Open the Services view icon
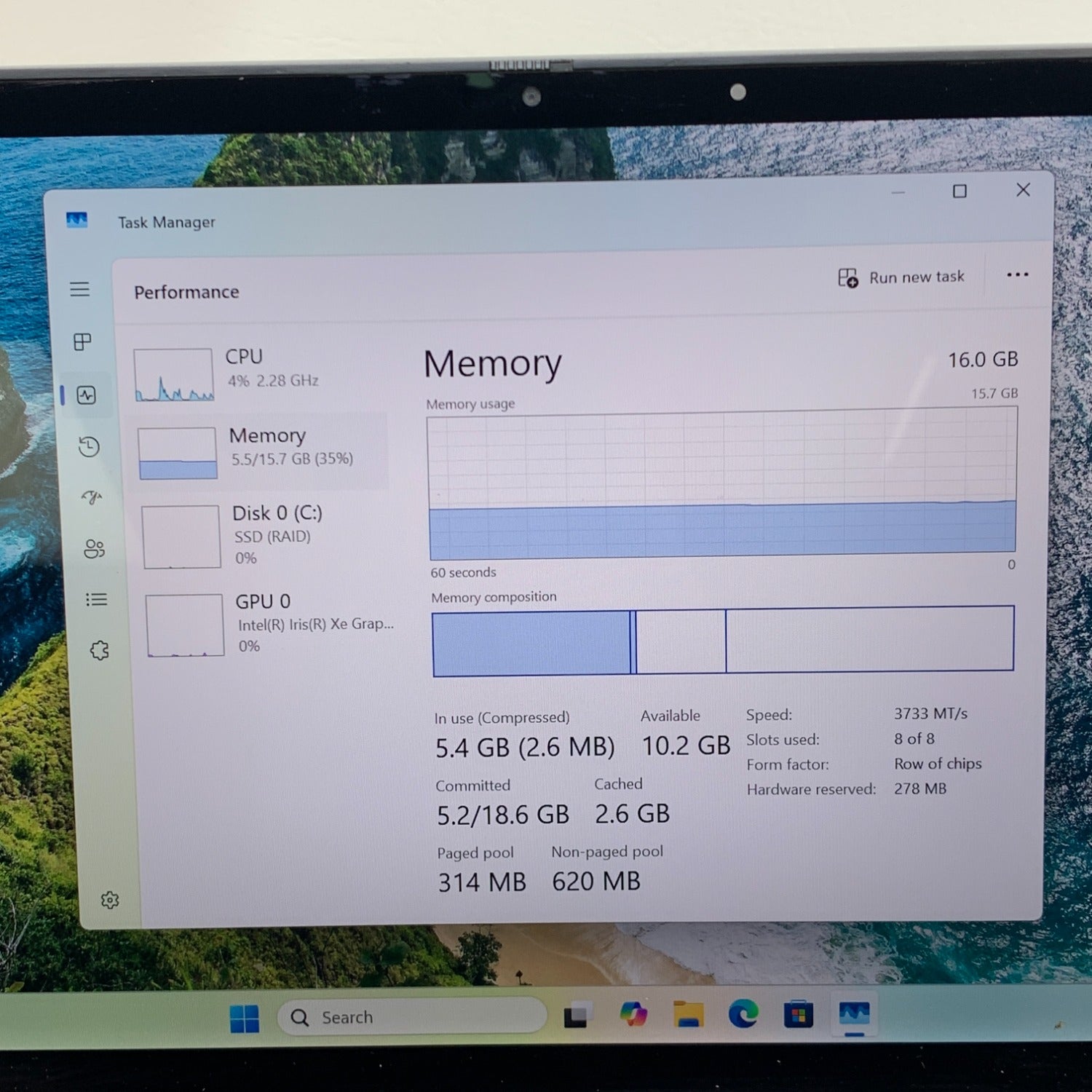This screenshot has width=1092, height=1092. pyautogui.click(x=100, y=650)
